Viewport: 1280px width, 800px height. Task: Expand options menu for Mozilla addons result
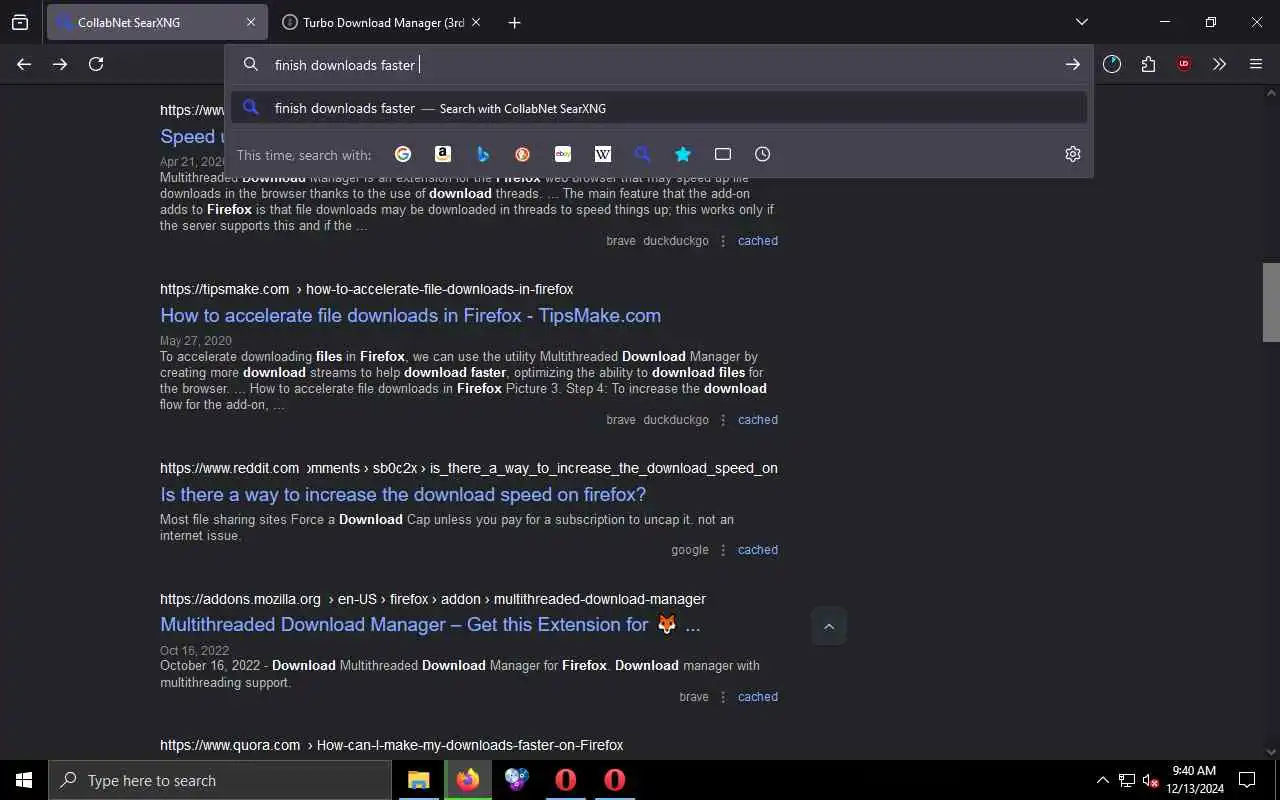tap(723, 697)
